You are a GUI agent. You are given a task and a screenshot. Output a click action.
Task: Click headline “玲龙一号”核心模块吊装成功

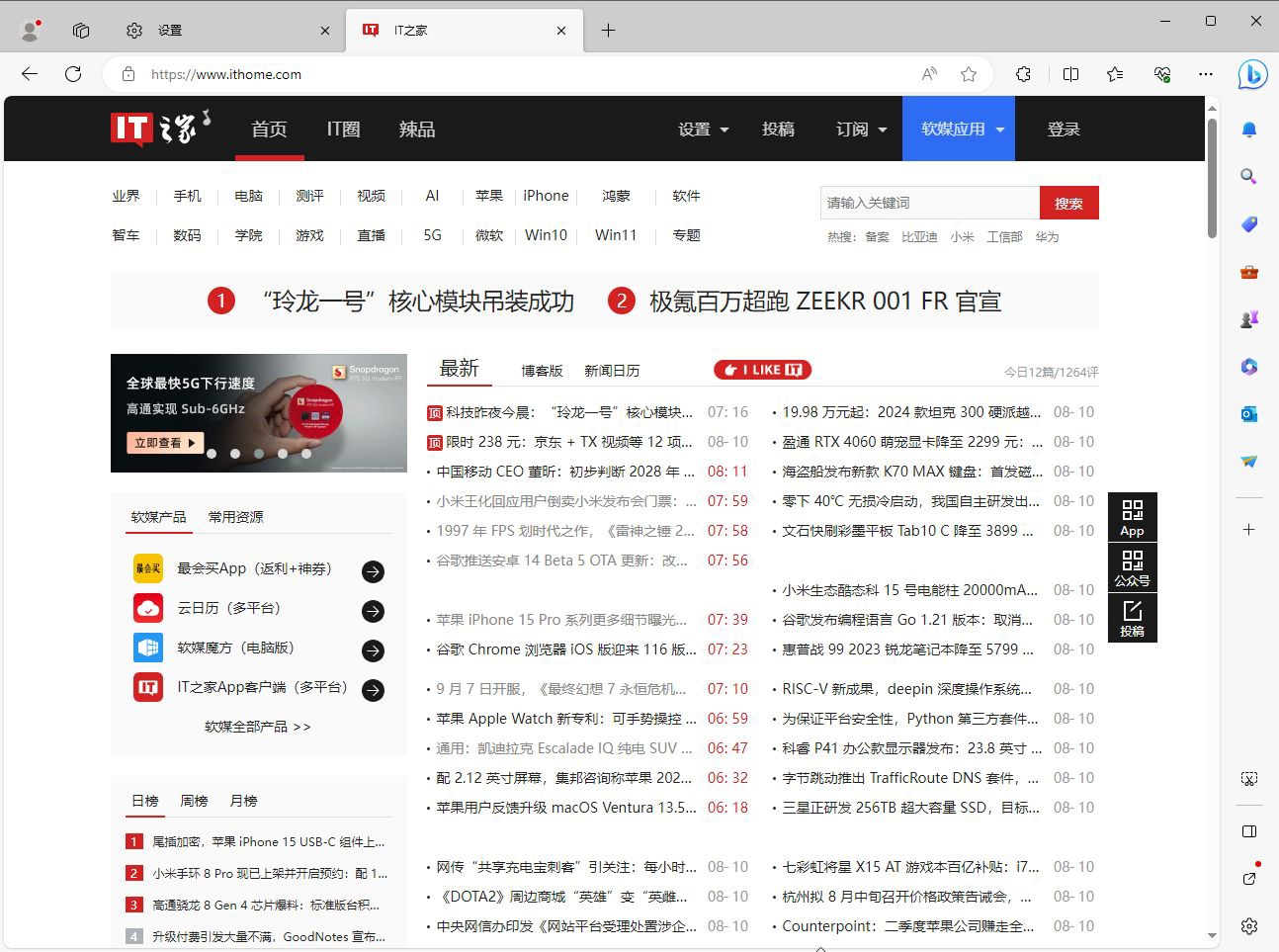pyautogui.click(x=418, y=301)
